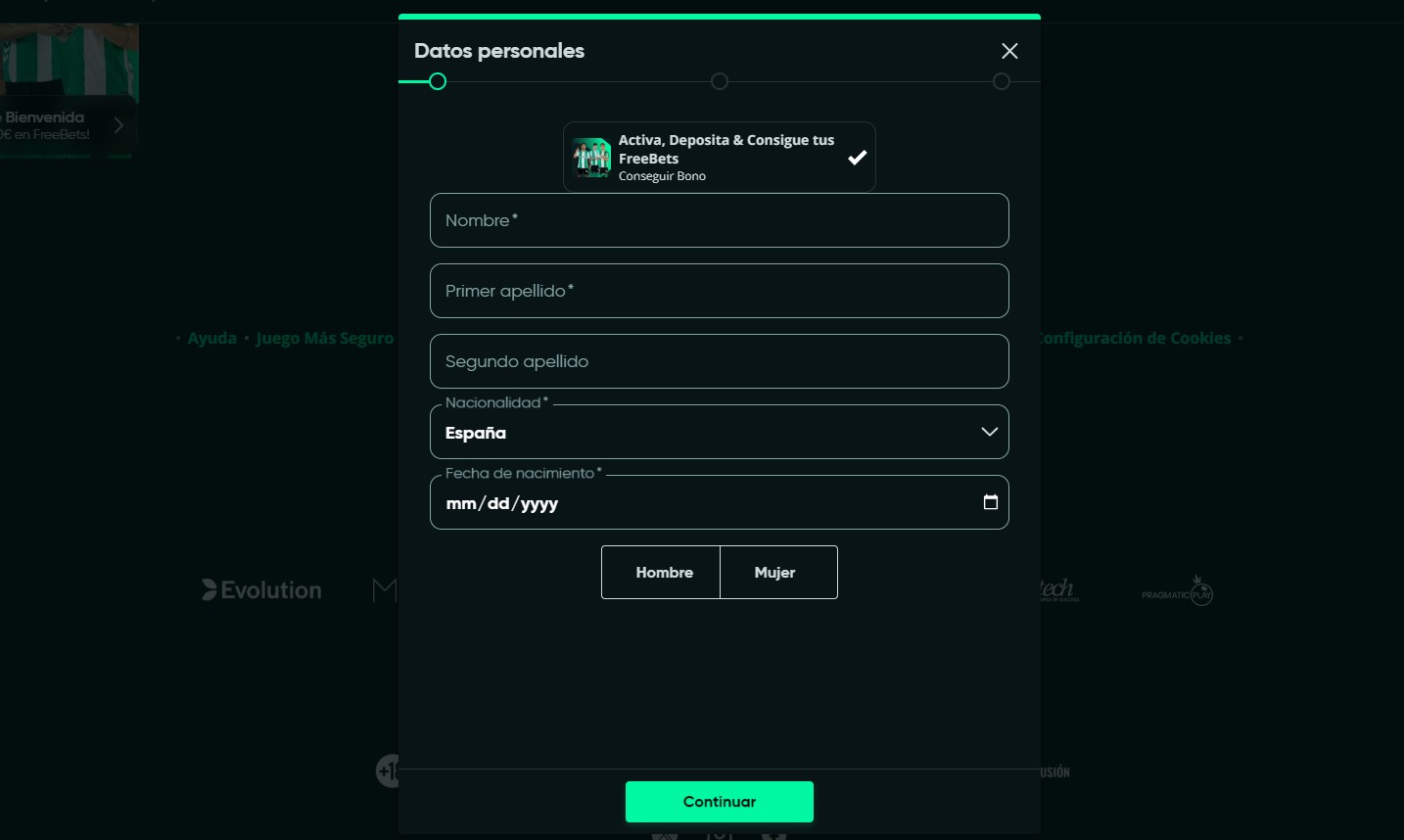
Task: Click the Segundo apellido field
Action: pyautogui.click(x=720, y=361)
